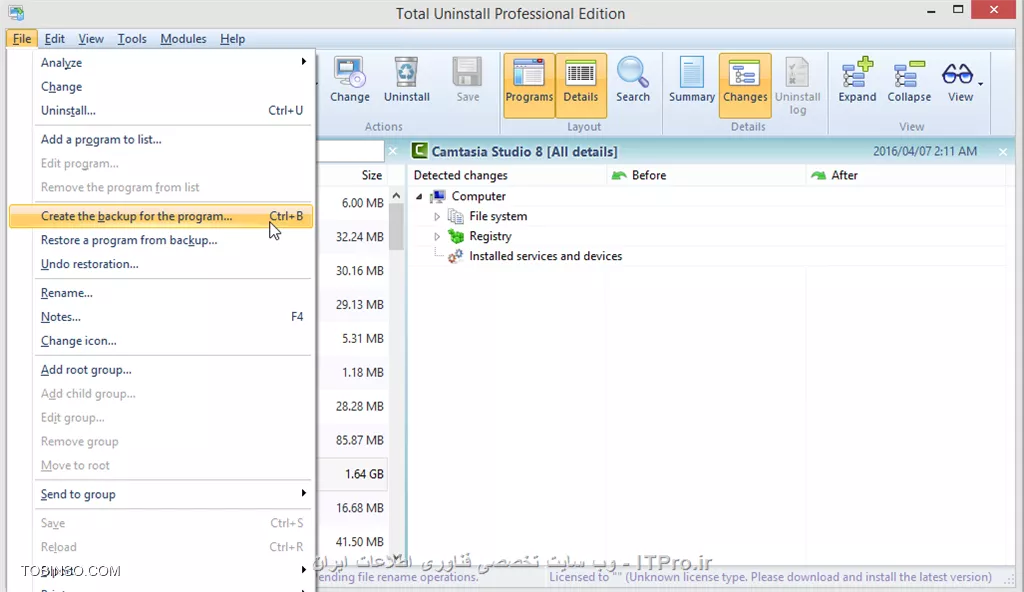Click the Computer node icon
Viewport: 1024px width, 592px height.
(x=438, y=196)
